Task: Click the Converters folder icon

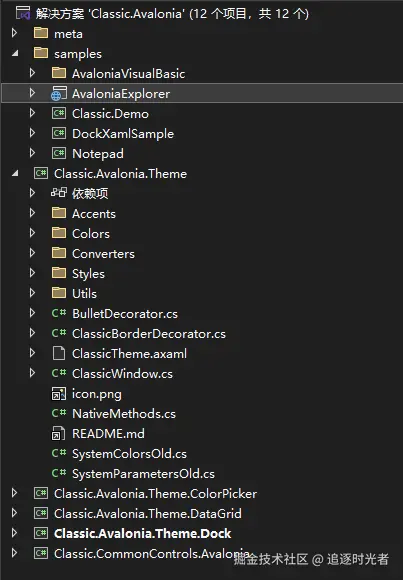Action: click(59, 253)
